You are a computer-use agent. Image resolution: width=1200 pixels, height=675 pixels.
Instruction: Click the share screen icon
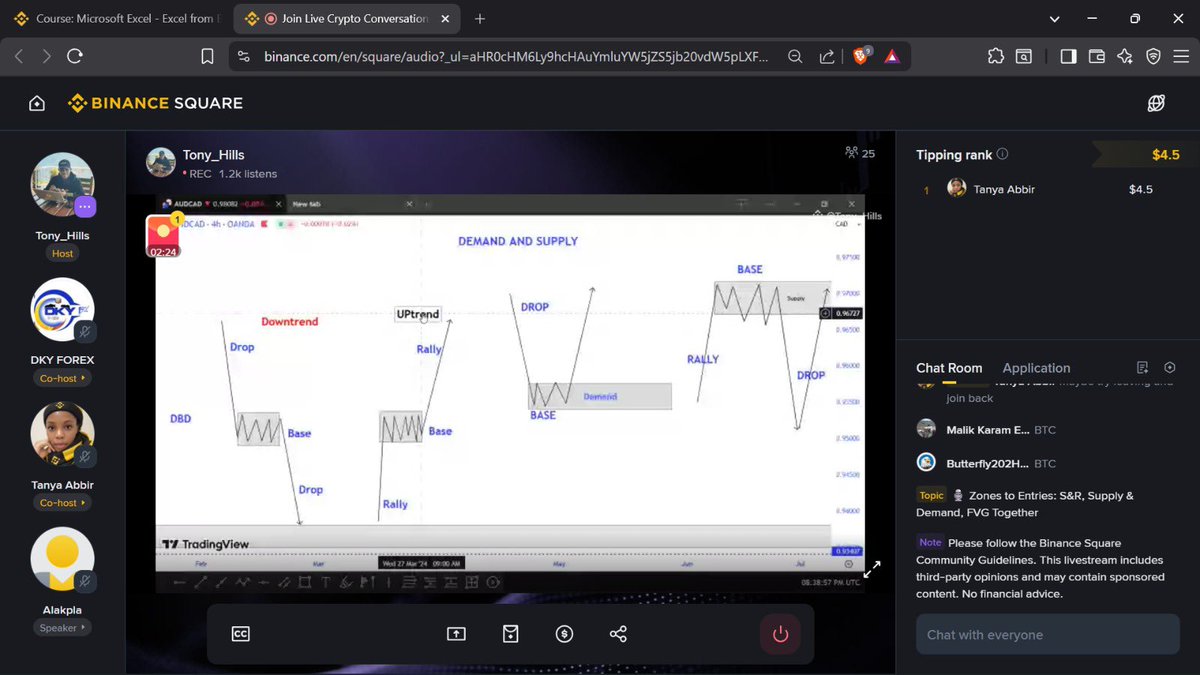click(x=456, y=634)
